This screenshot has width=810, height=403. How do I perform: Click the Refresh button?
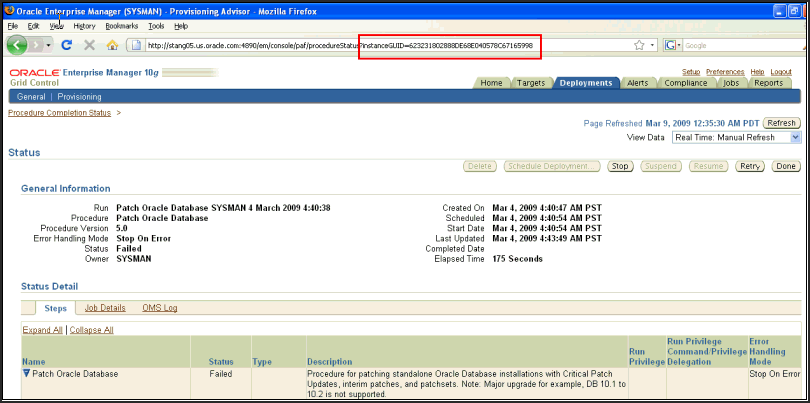pos(782,123)
